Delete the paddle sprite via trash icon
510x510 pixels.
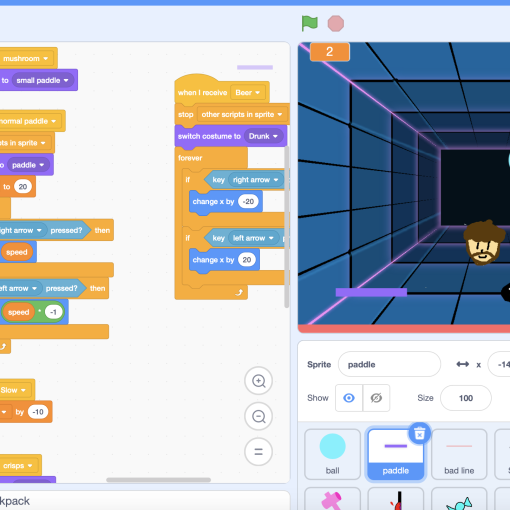click(x=419, y=434)
